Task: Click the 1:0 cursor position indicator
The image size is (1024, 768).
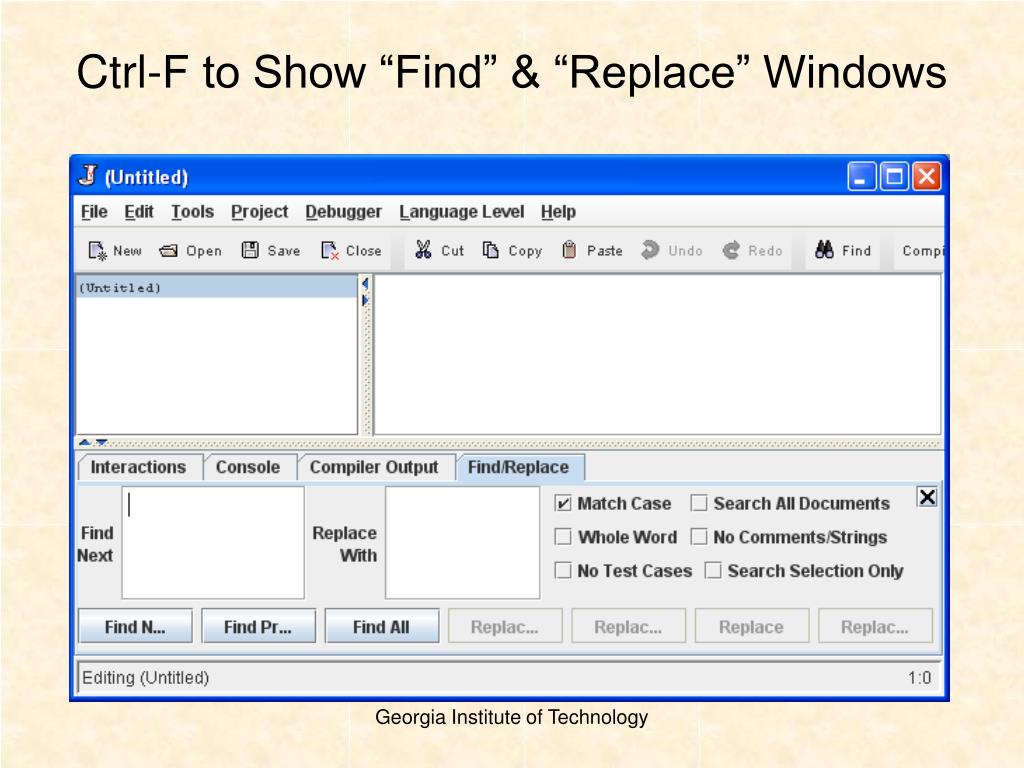Action: pos(920,678)
